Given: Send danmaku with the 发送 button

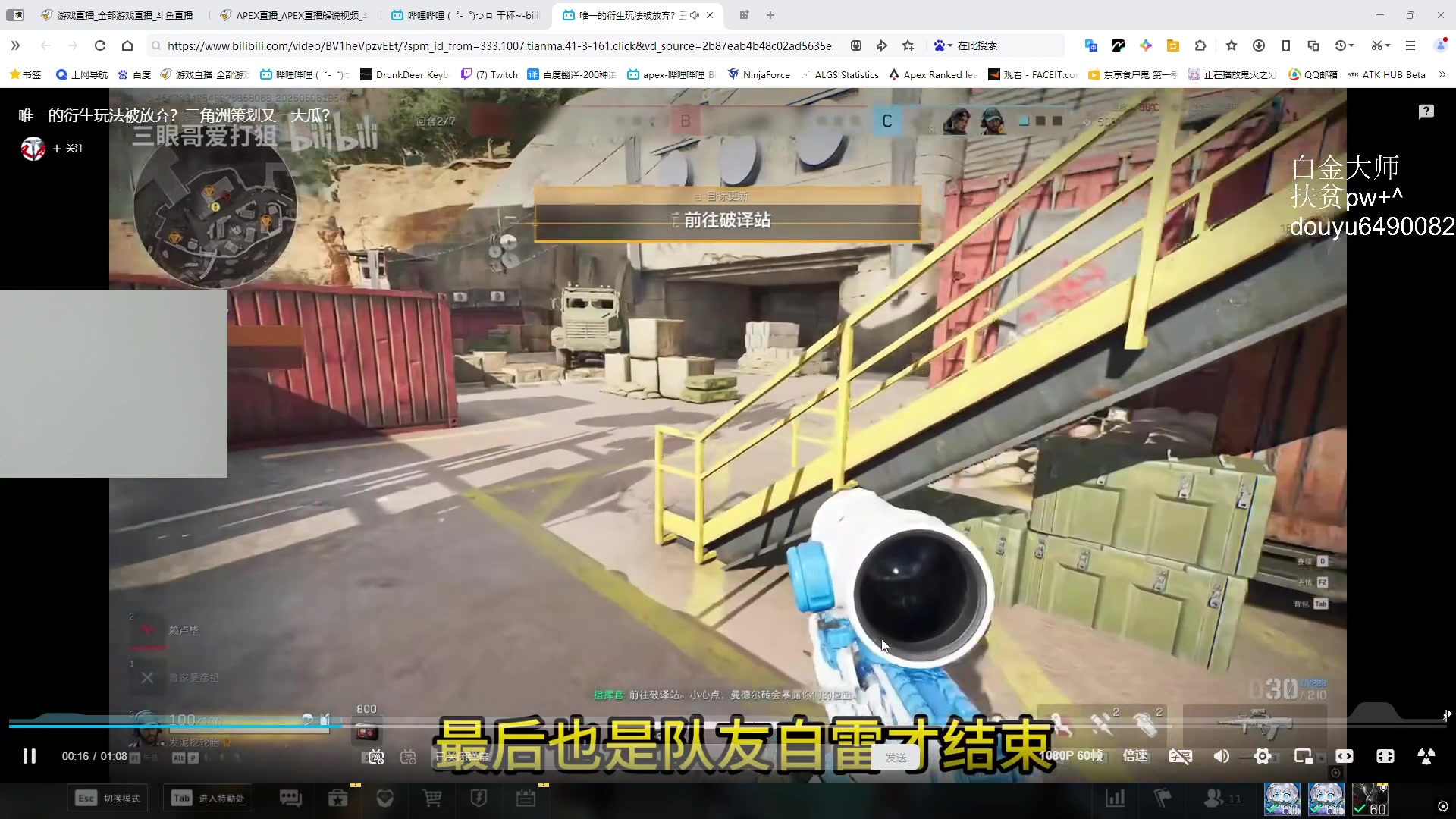Looking at the screenshot, I should pyautogui.click(x=896, y=757).
